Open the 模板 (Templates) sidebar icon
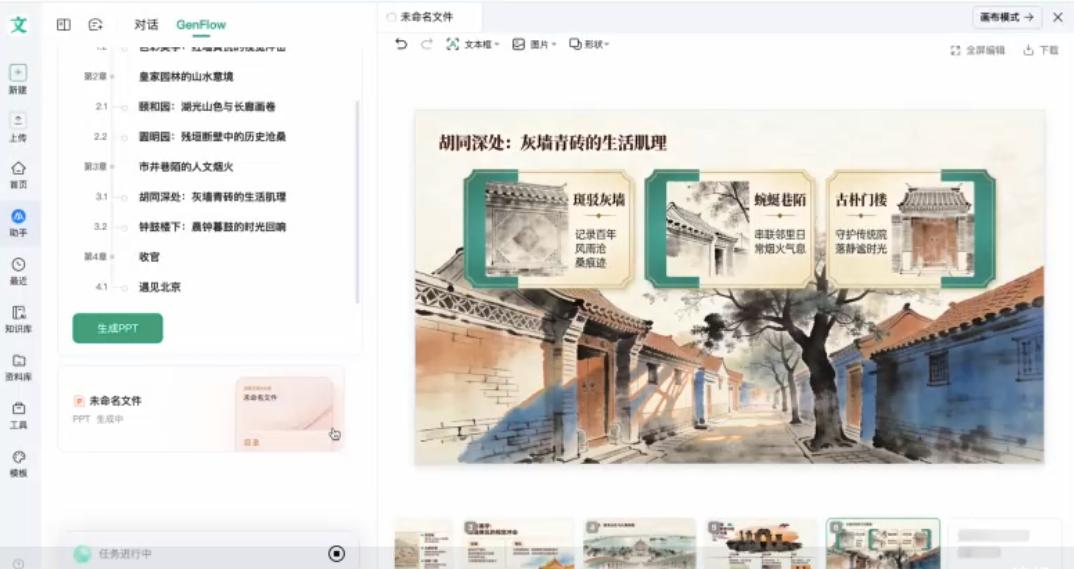The height and width of the screenshot is (569, 1074). [18, 457]
